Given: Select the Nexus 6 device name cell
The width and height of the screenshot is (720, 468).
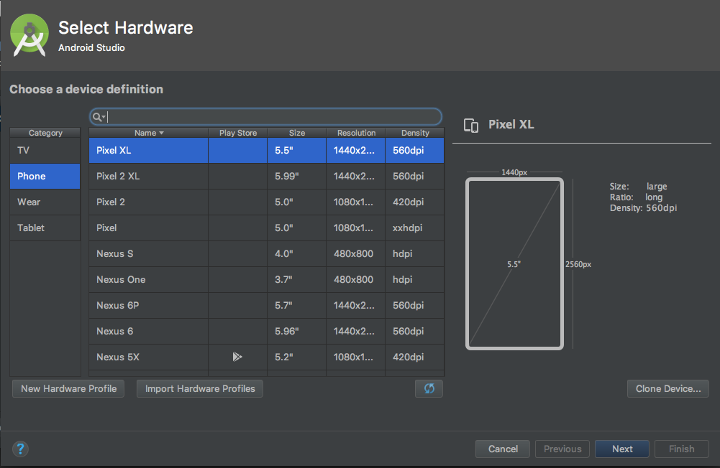Looking at the screenshot, I should click(x=148, y=331).
